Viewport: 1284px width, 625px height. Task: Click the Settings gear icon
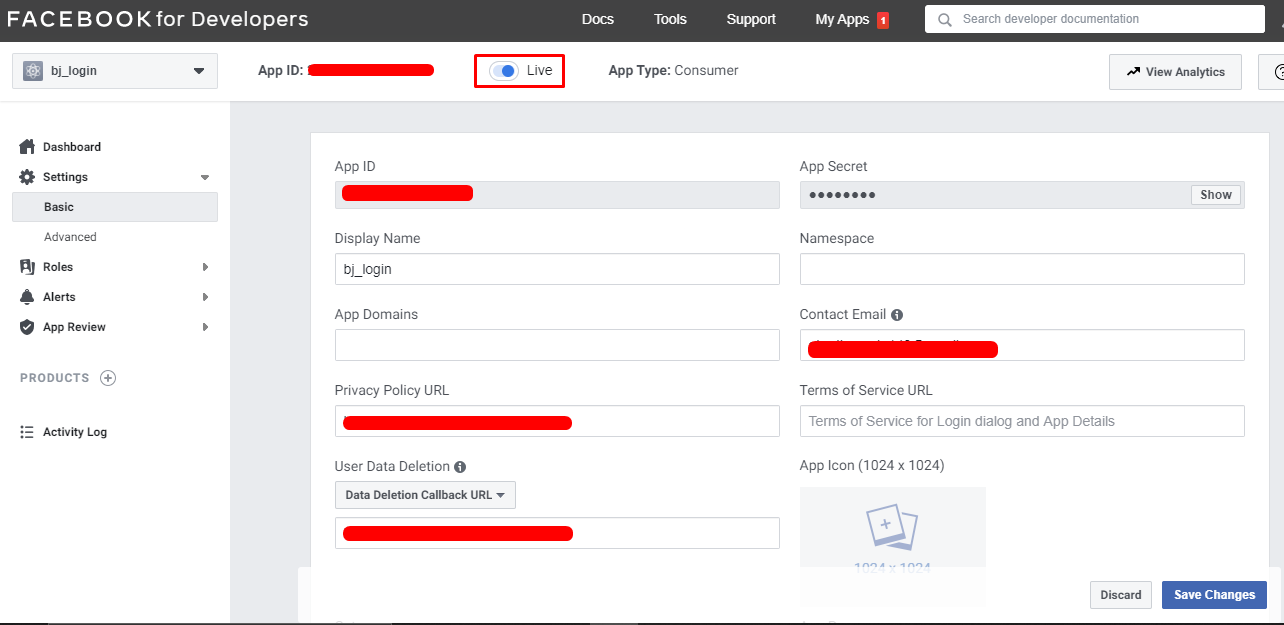pyautogui.click(x=27, y=176)
